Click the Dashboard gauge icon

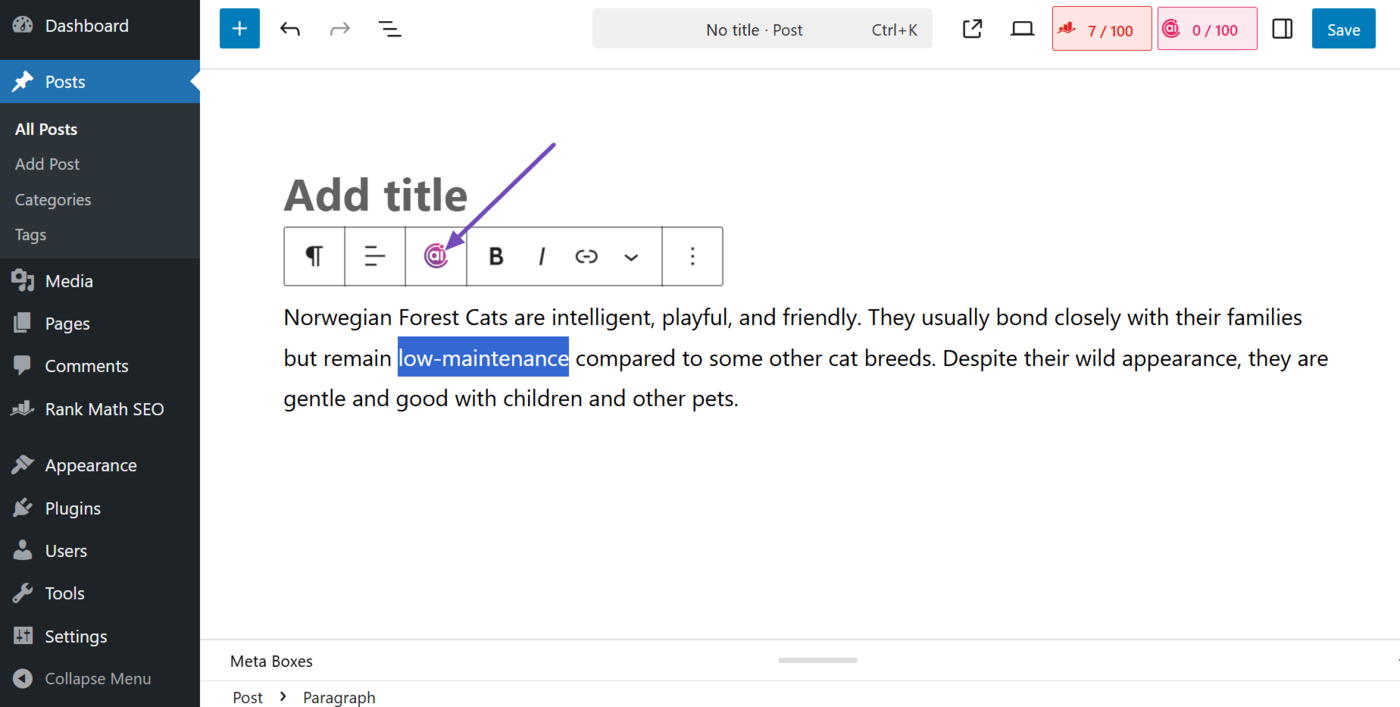point(23,25)
